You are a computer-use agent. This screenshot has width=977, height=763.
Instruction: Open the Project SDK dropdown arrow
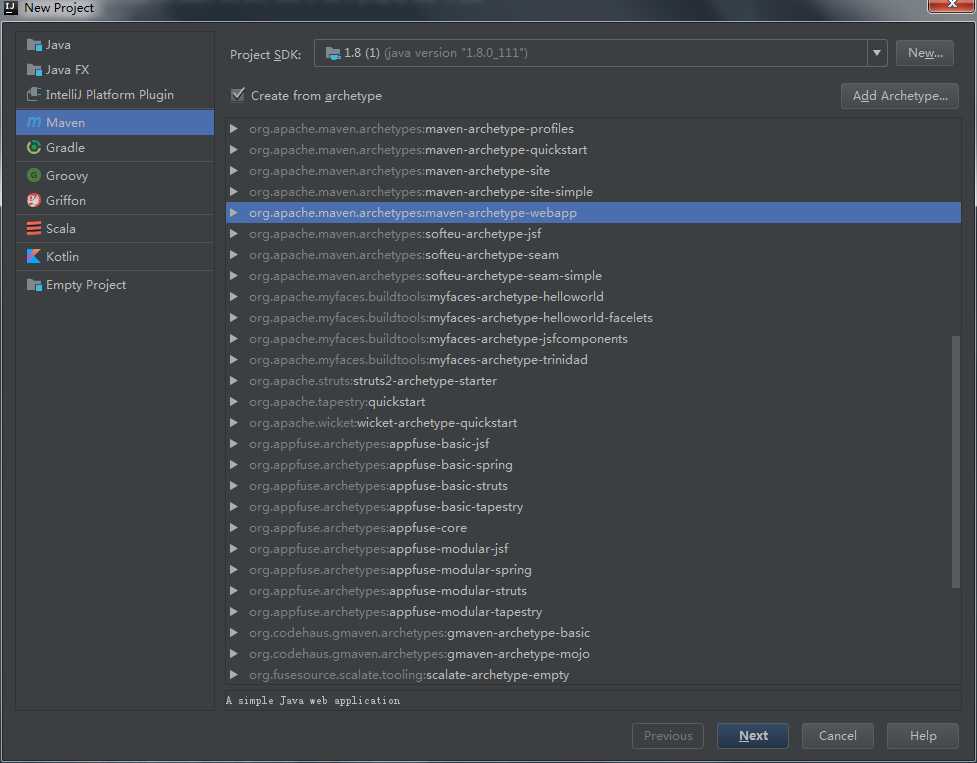tap(876, 53)
